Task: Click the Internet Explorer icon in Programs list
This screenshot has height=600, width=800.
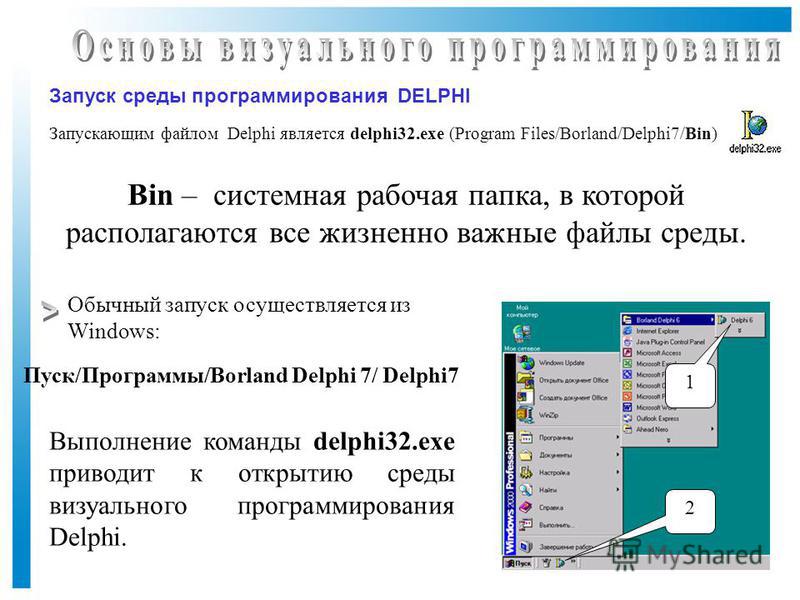Action: click(628, 331)
